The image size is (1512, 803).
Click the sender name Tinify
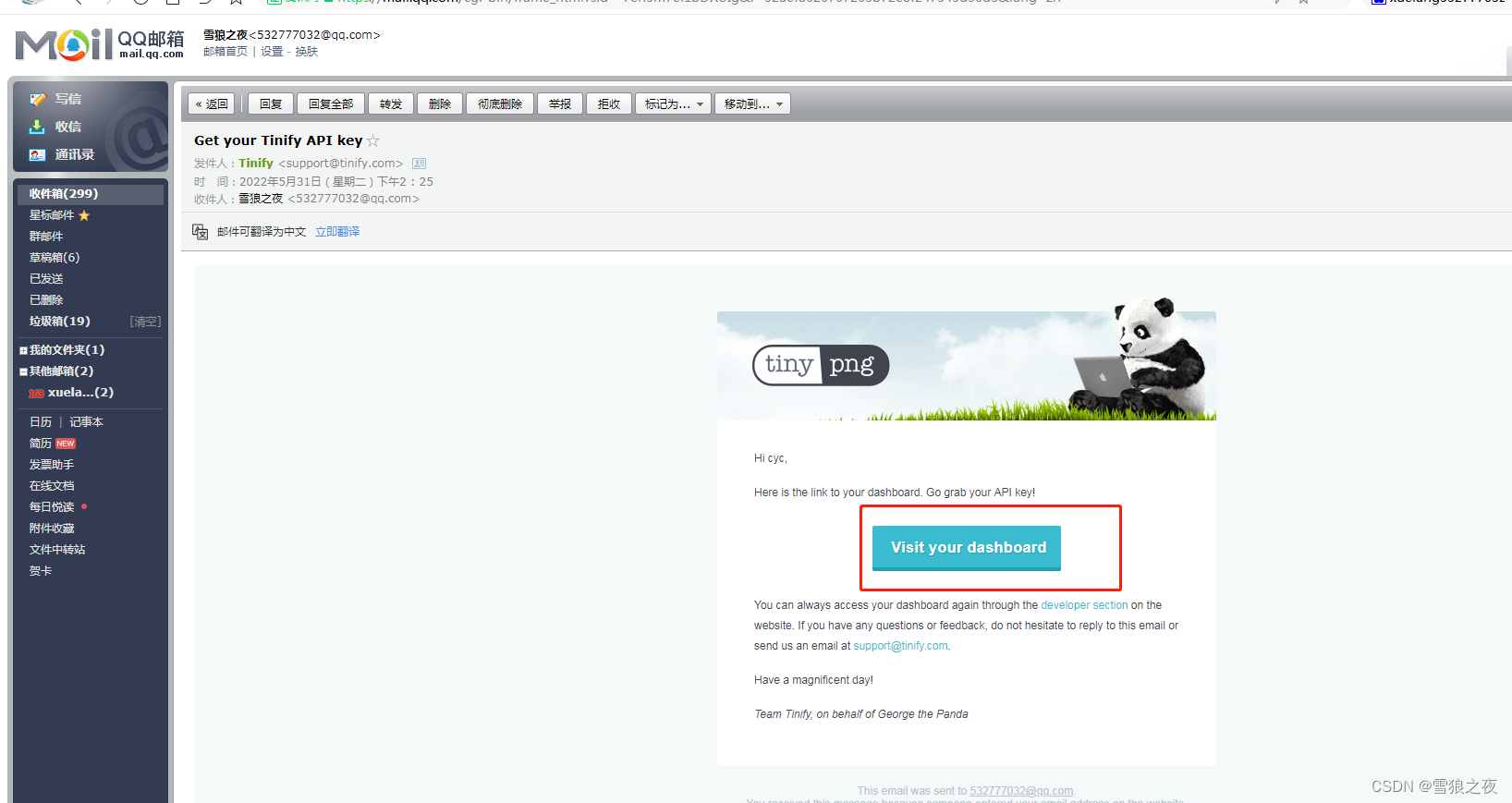point(256,164)
